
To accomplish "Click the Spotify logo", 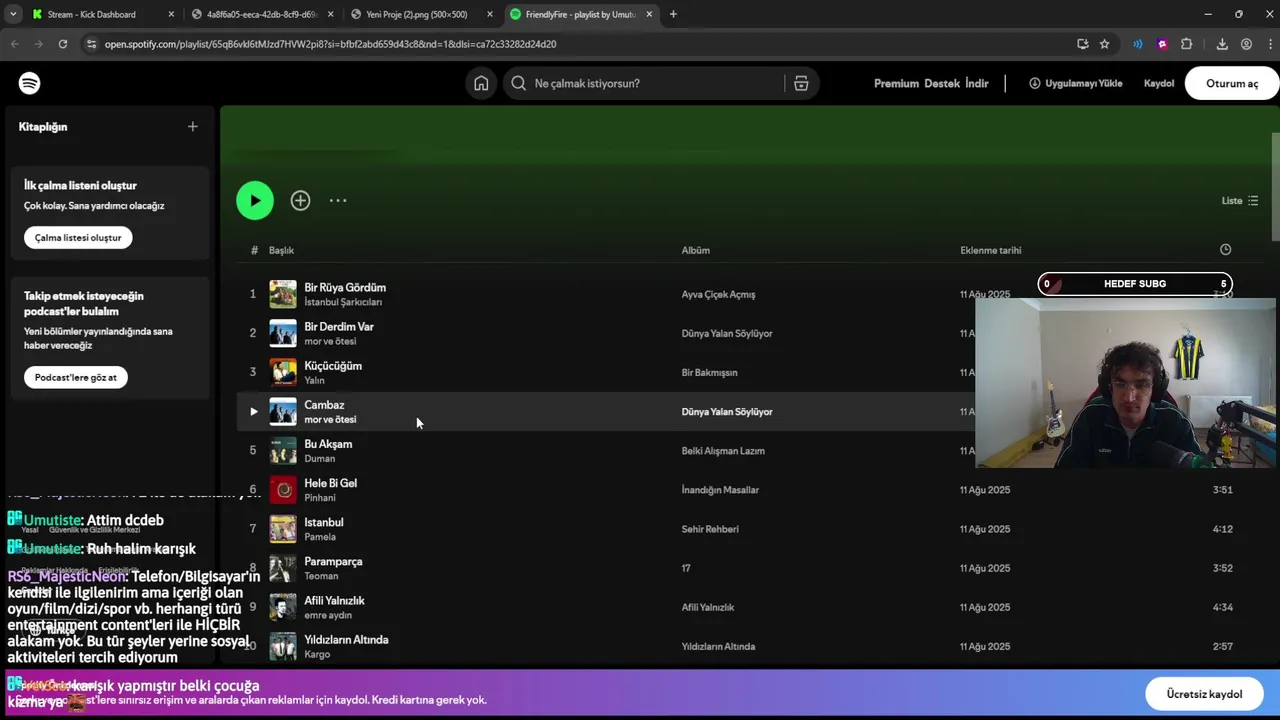I will pyautogui.click(x=29, y=83).
